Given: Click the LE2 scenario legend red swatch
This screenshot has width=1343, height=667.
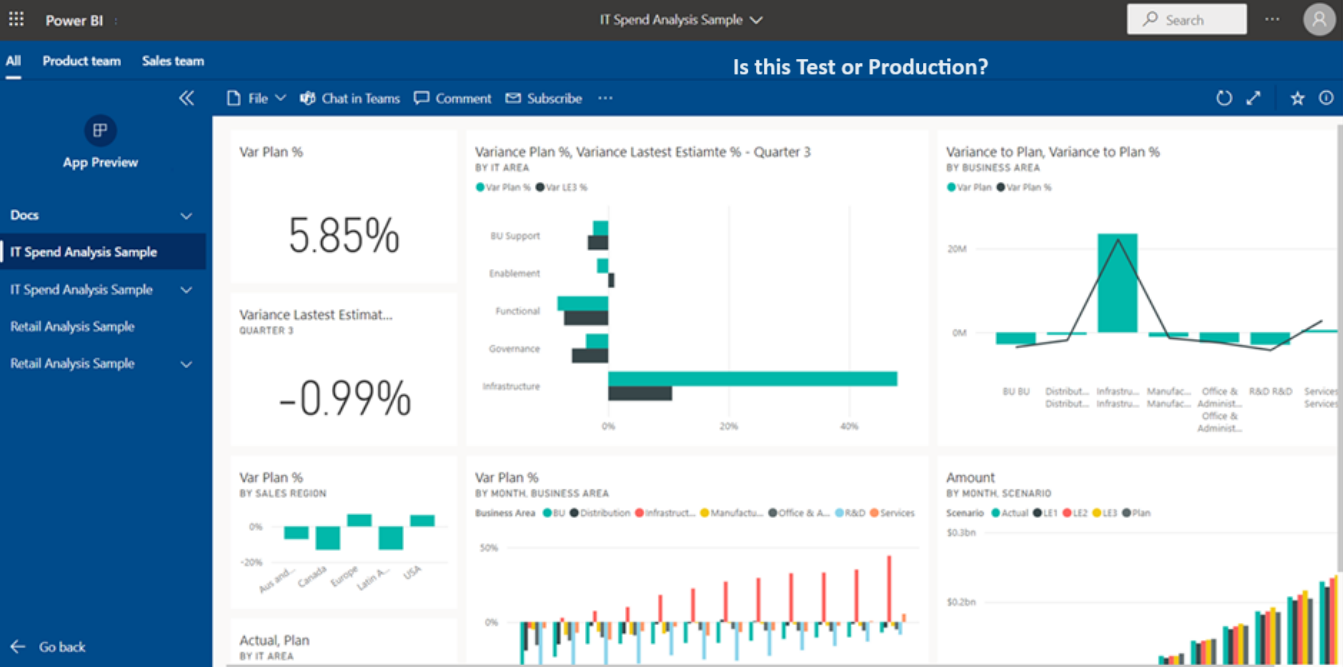Looking at the screenshot, I should pos(1067,513).
